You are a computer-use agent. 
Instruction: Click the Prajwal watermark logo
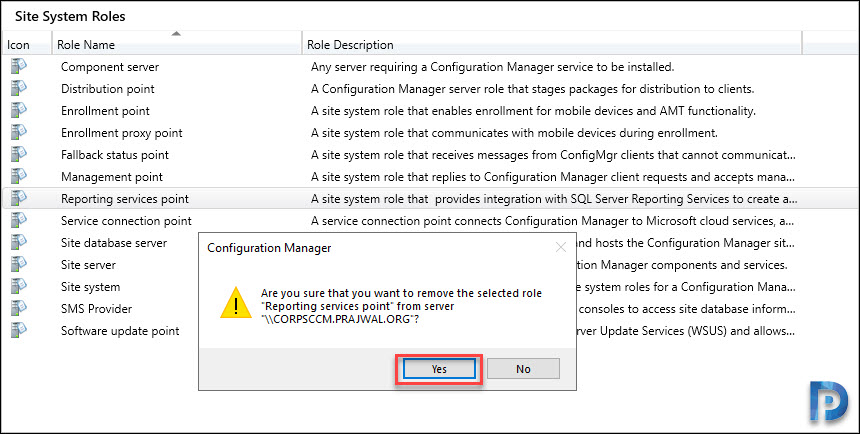pyautogui.click(x=828, y=402)
